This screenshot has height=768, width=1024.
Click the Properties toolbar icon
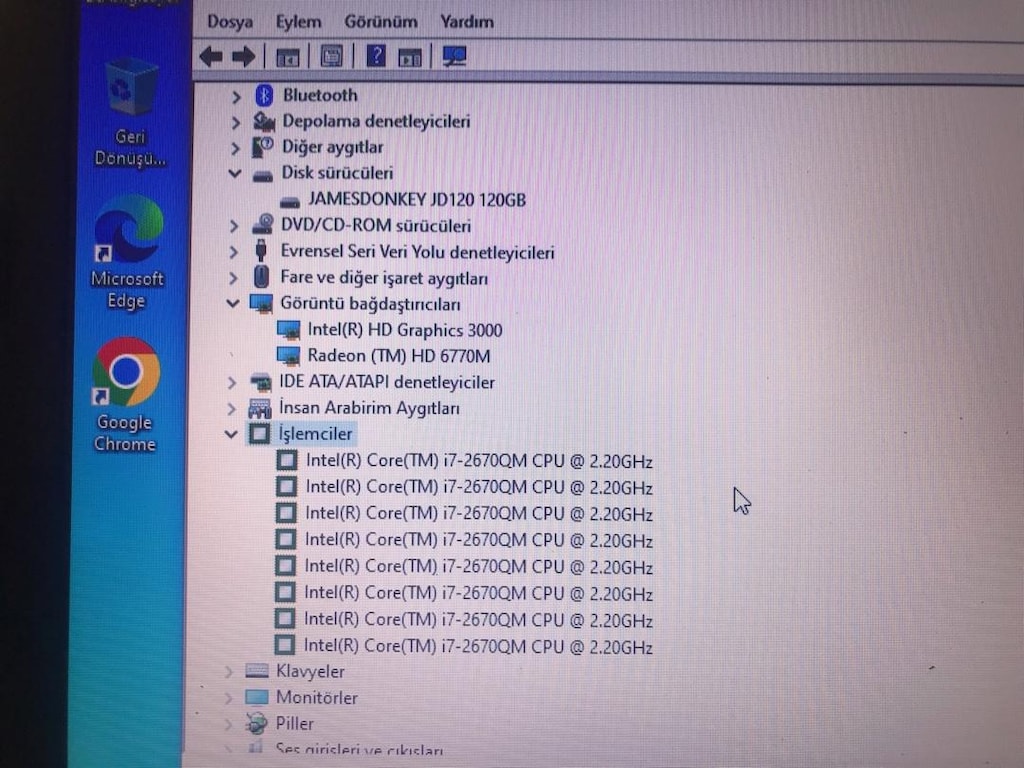click(332, 57)
